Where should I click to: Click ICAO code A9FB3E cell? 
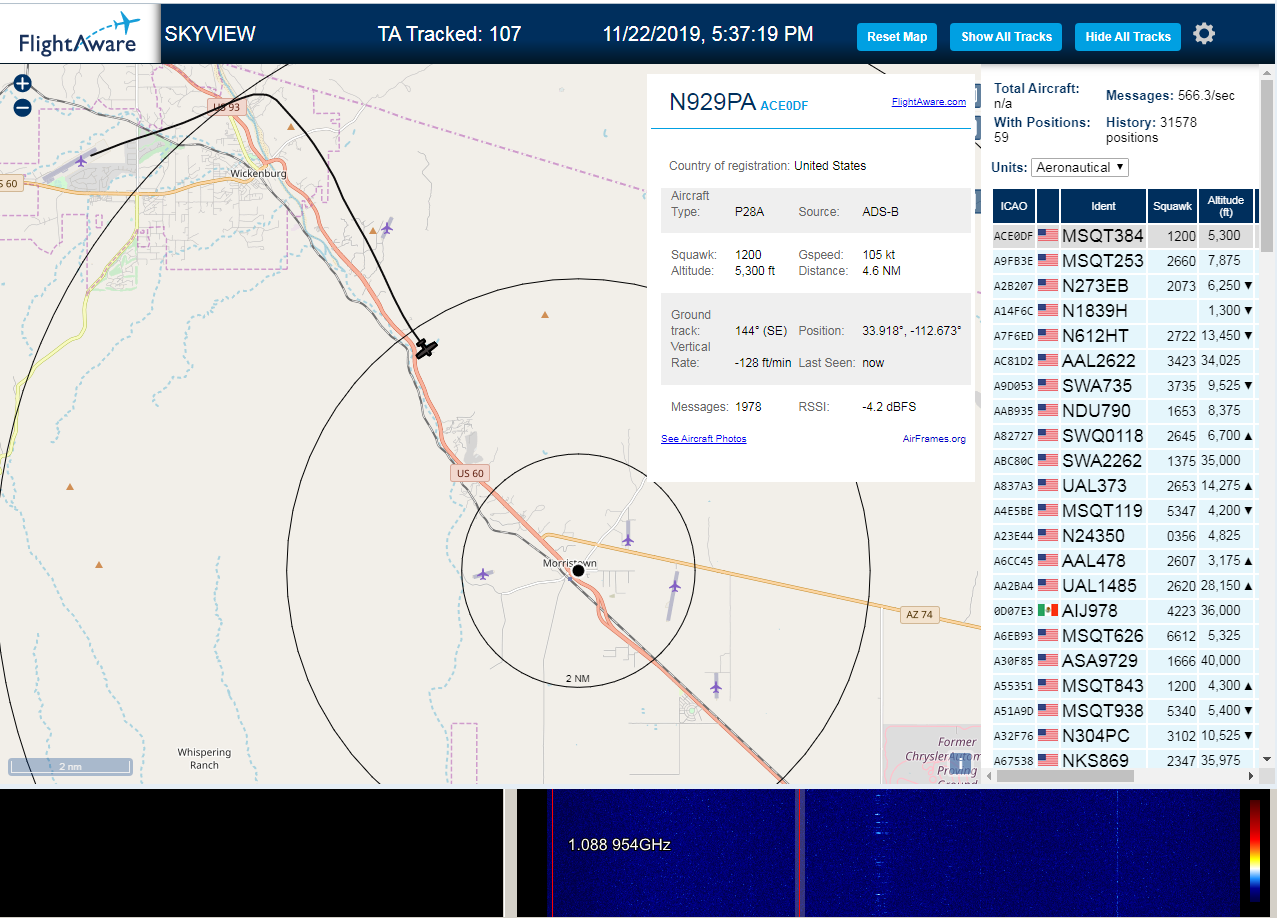pos(1013,261)
